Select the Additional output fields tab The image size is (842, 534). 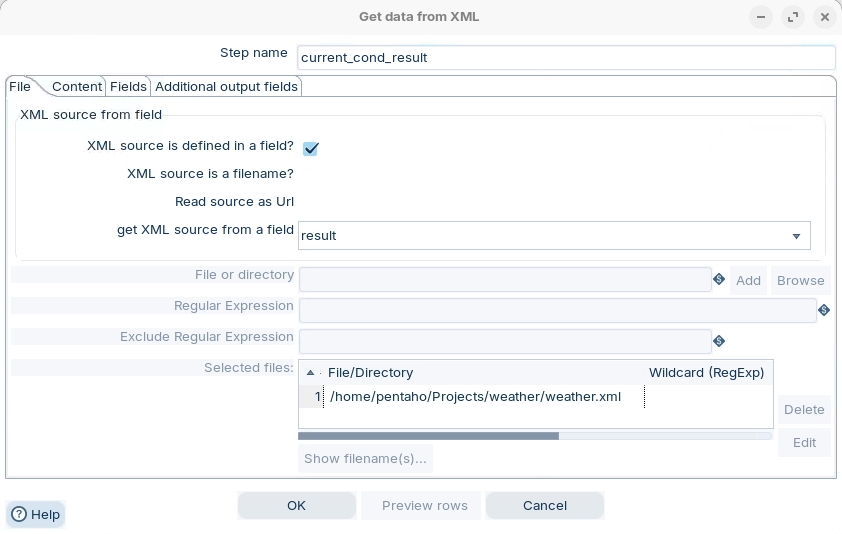pyautogui.click(x=226, y=87)
